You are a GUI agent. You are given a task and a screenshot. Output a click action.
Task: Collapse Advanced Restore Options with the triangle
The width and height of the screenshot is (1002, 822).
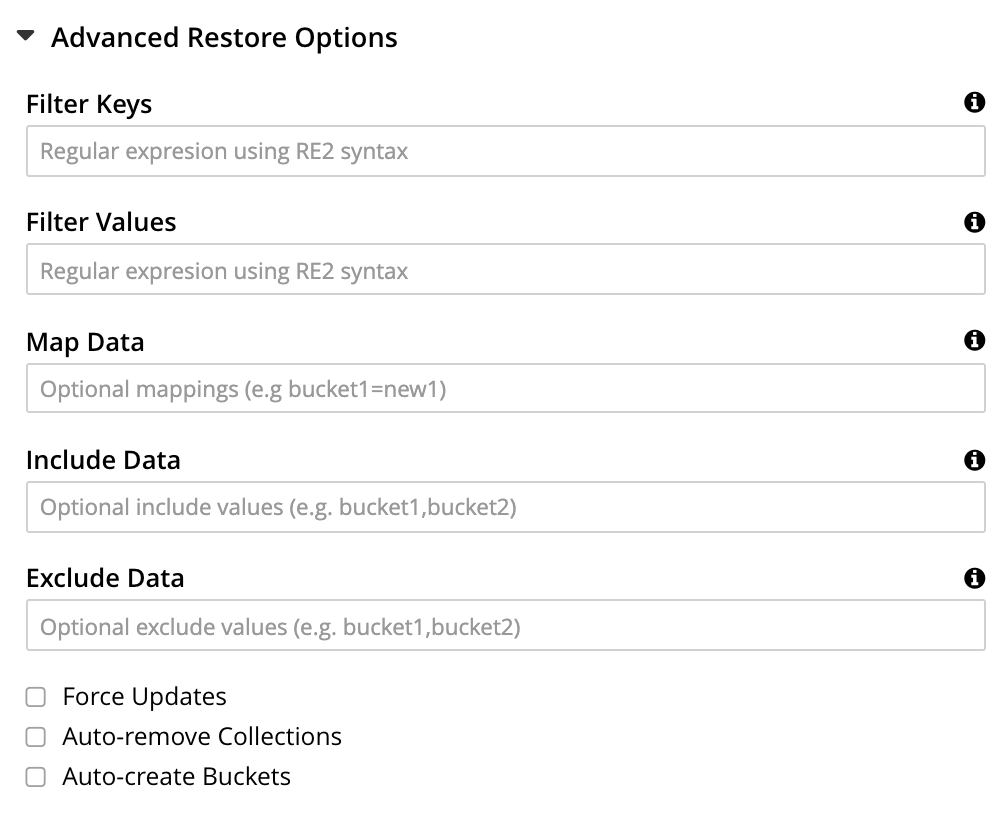[26, 37]
